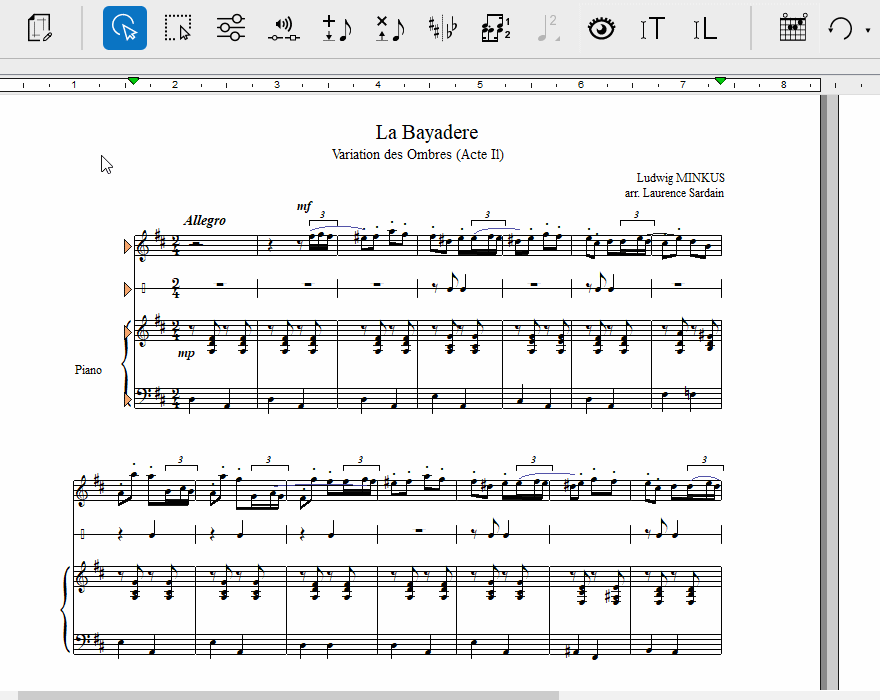Open the page layout edit tool
This screenshot has height=700, width=880.
point(40,28)
